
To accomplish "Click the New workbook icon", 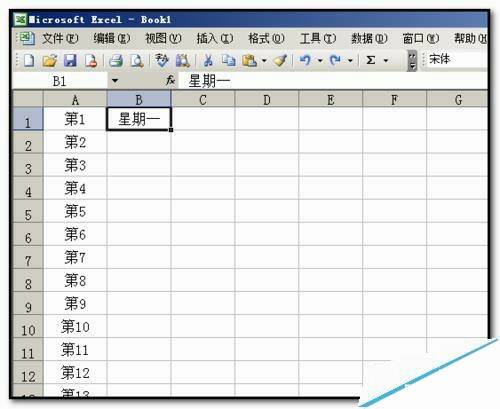I will click(29, 61).
